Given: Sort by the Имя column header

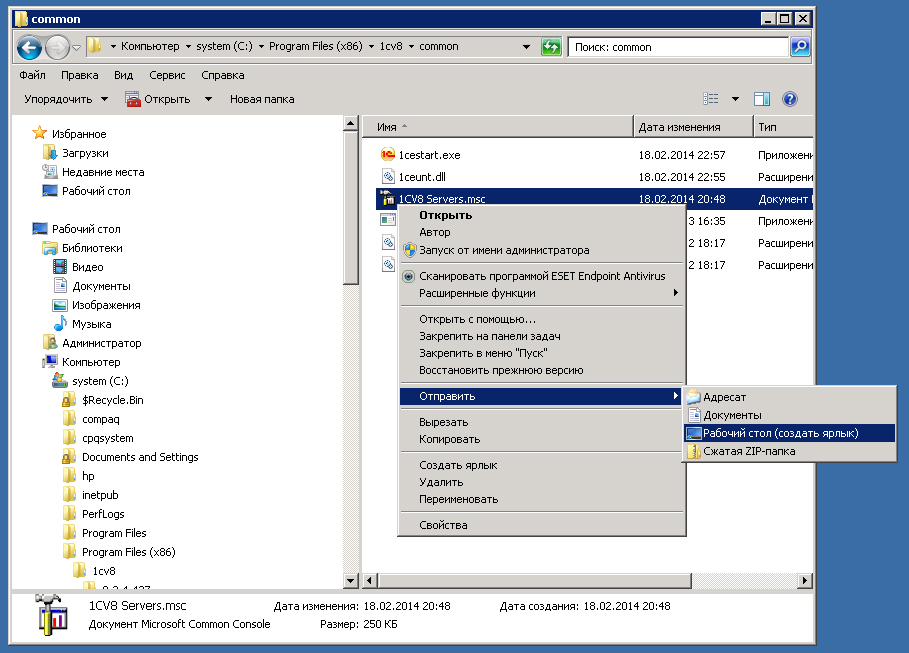Looking at the screenshot, I should coord(497,127).
